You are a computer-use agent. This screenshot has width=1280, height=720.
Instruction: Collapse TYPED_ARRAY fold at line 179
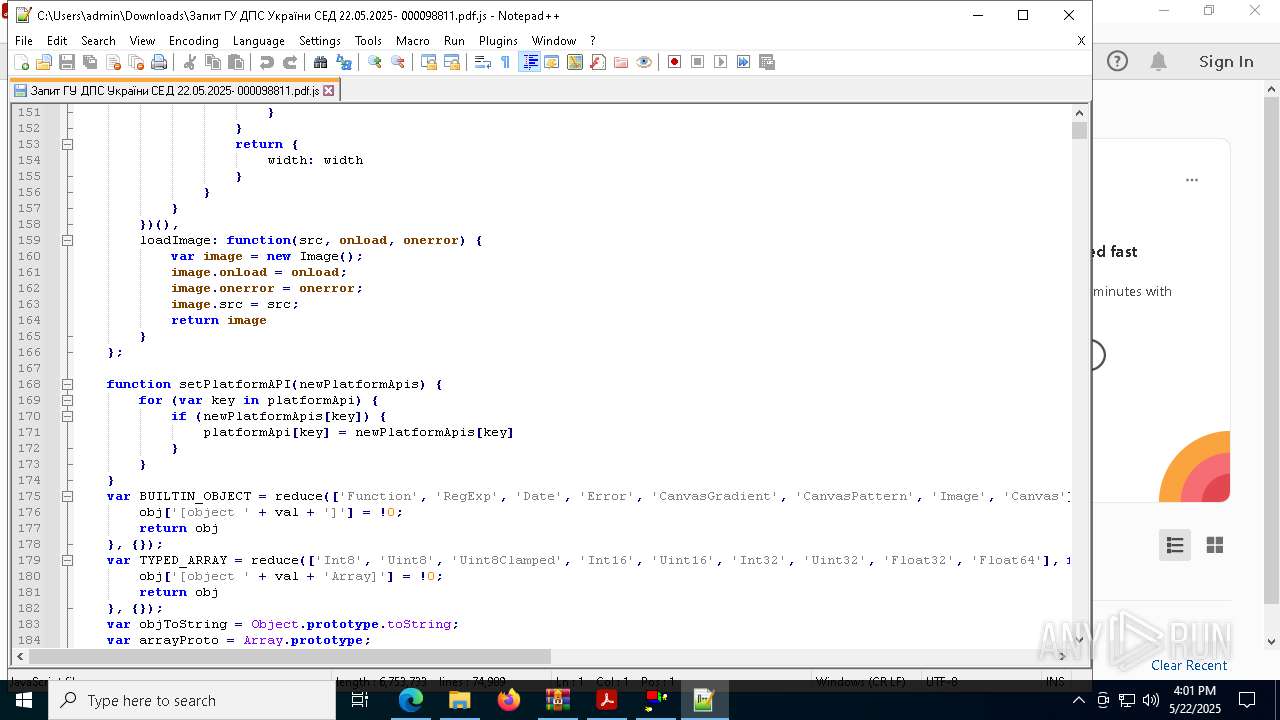pos(67,560)
